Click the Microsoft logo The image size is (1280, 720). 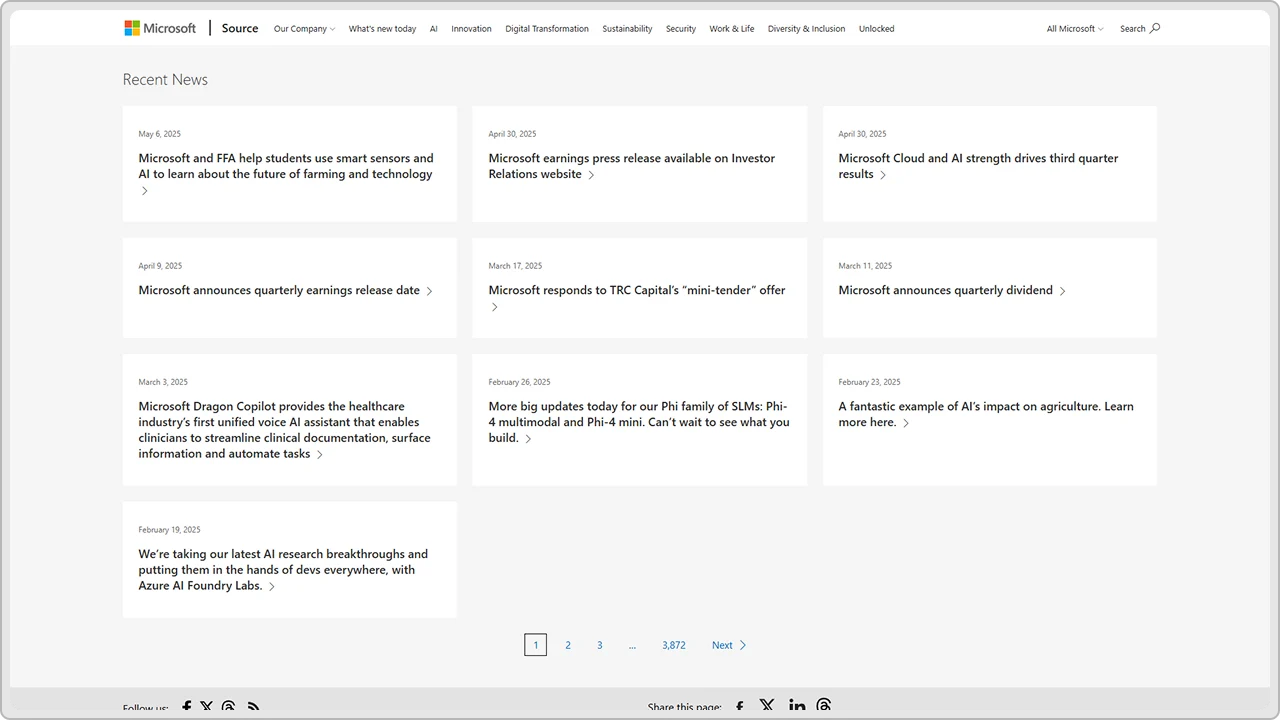(160, 28)
